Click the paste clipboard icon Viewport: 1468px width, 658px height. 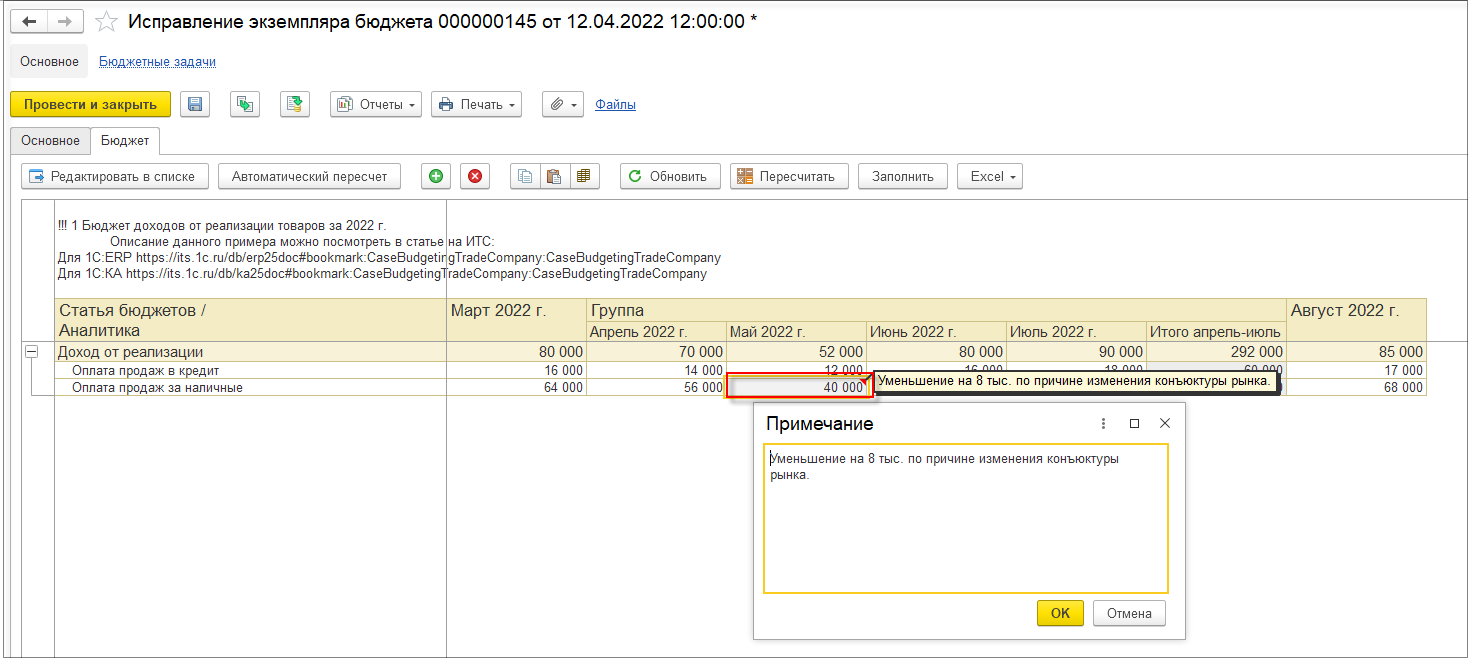554,177
